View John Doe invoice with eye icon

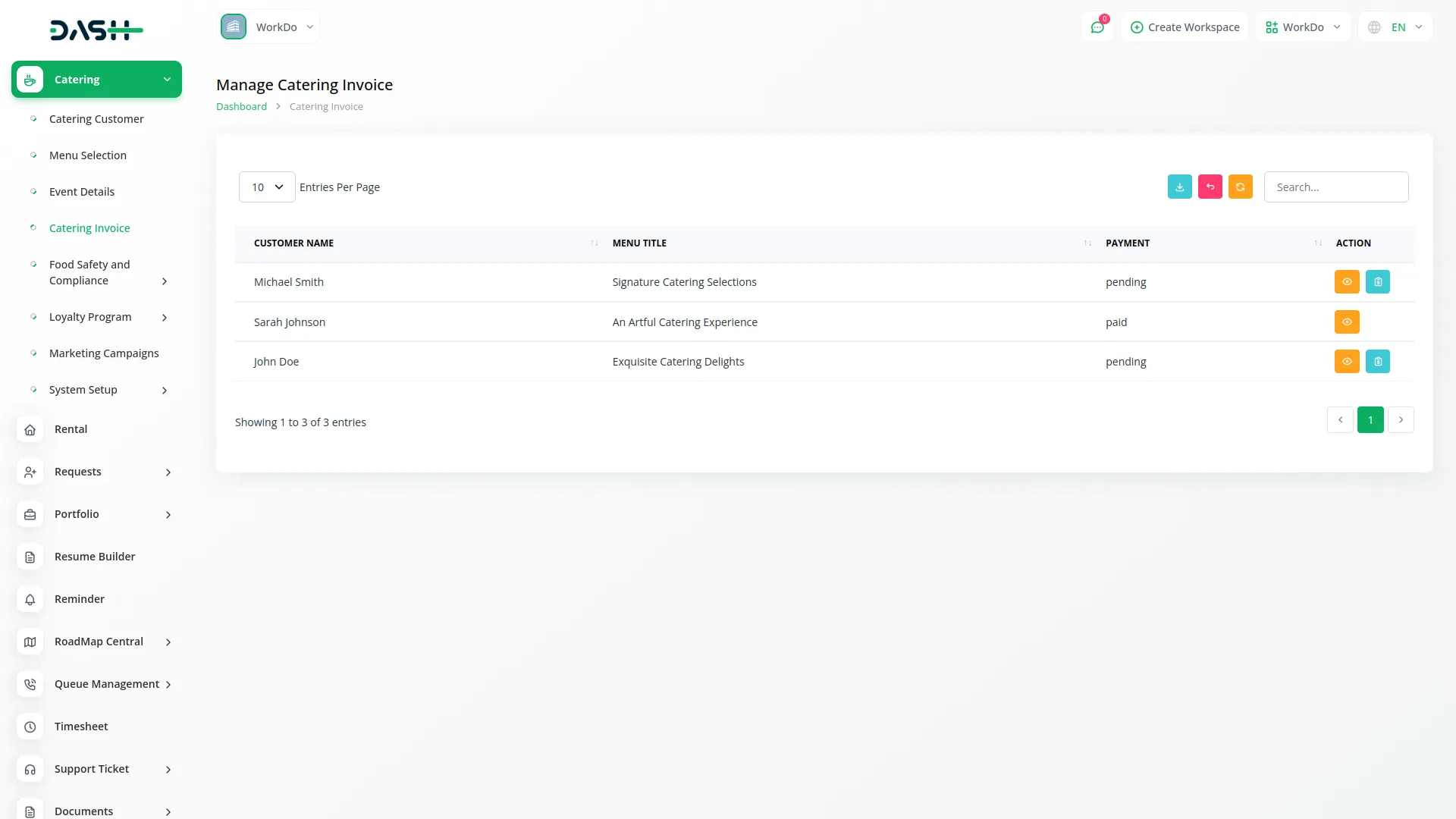pyautogui.click(x=1346, y=362)
